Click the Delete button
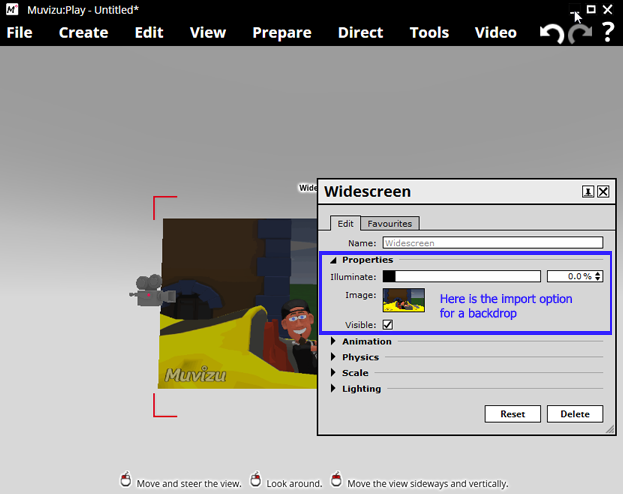The width and height of the screenshot is (623, 494). click(x=575, y=414)
